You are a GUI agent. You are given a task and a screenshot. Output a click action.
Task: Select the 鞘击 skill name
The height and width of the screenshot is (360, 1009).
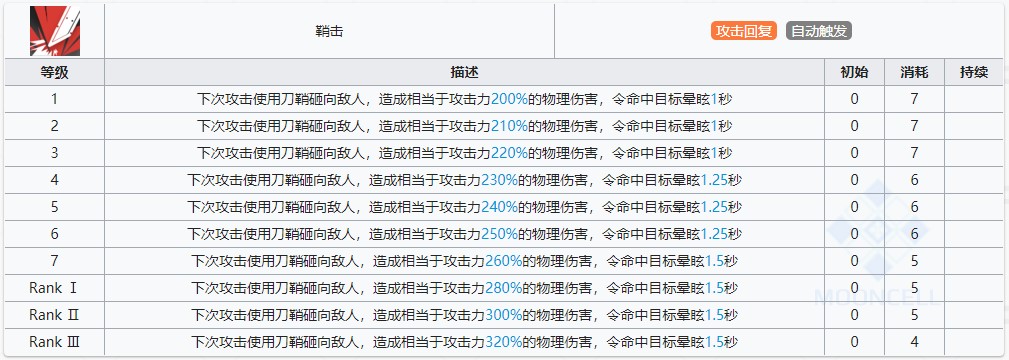329,31
